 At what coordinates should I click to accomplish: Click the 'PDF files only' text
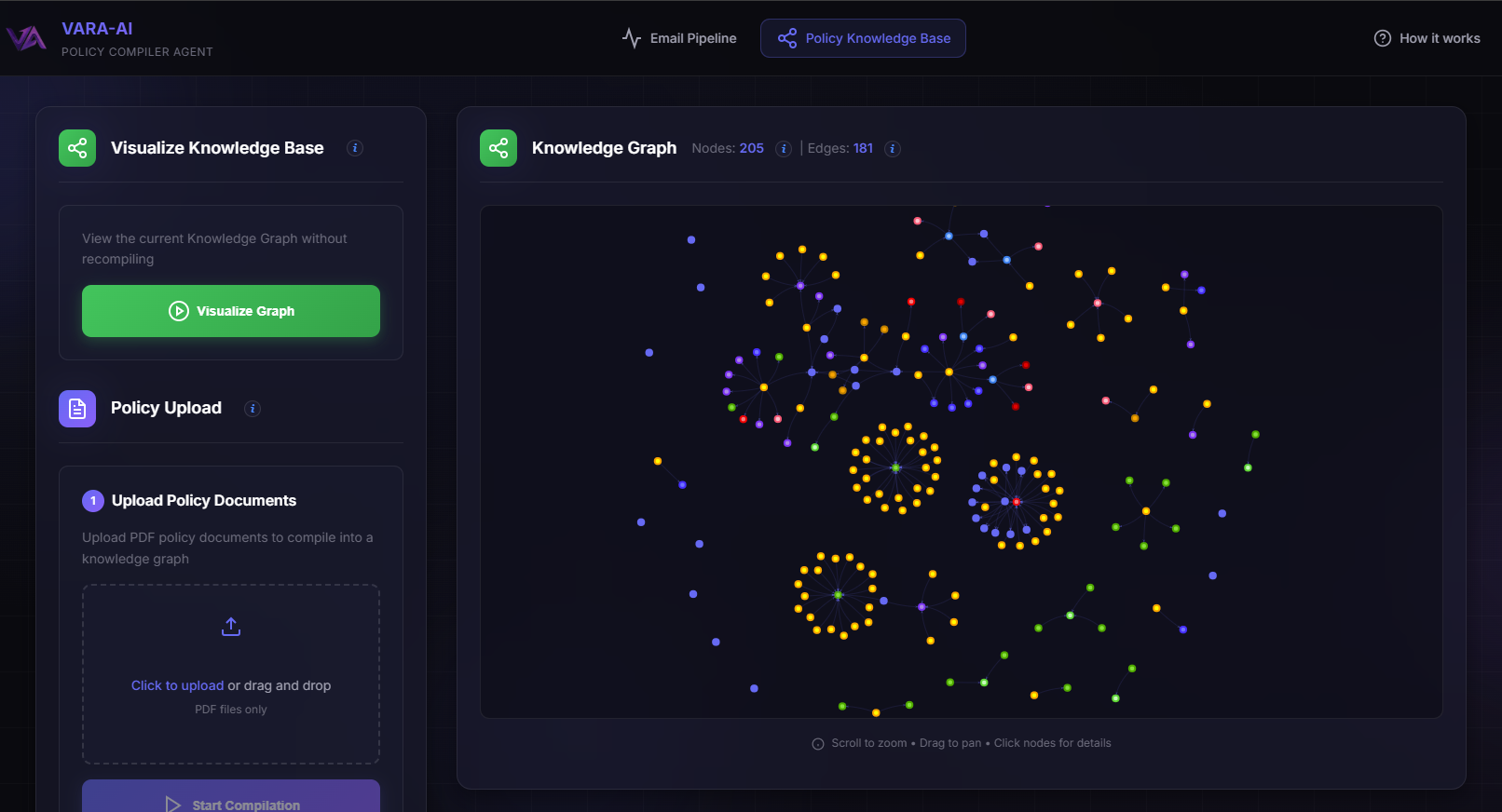231,710
